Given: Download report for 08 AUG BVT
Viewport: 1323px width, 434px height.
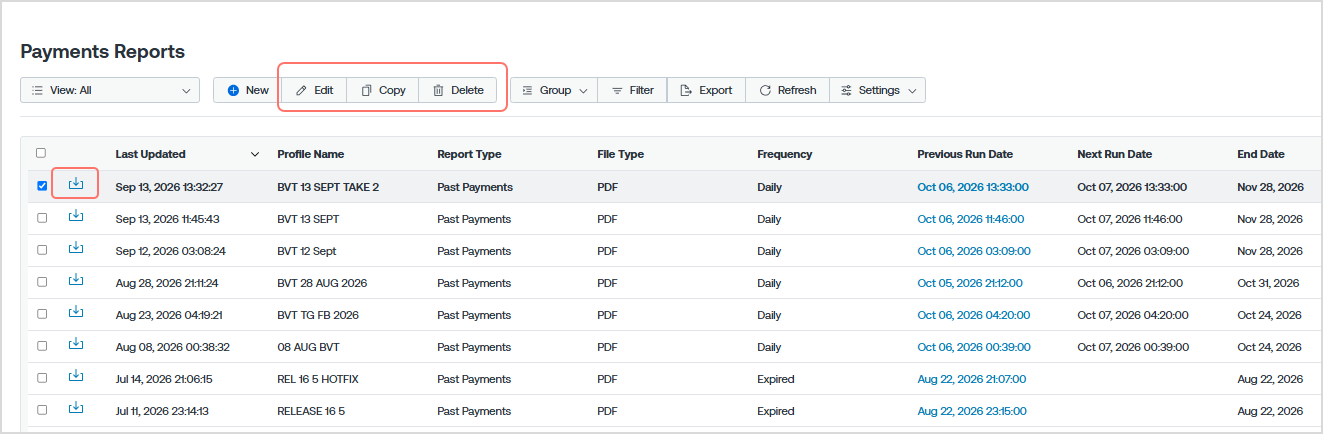Looking at the screenshot, I should tap(76, 344).
